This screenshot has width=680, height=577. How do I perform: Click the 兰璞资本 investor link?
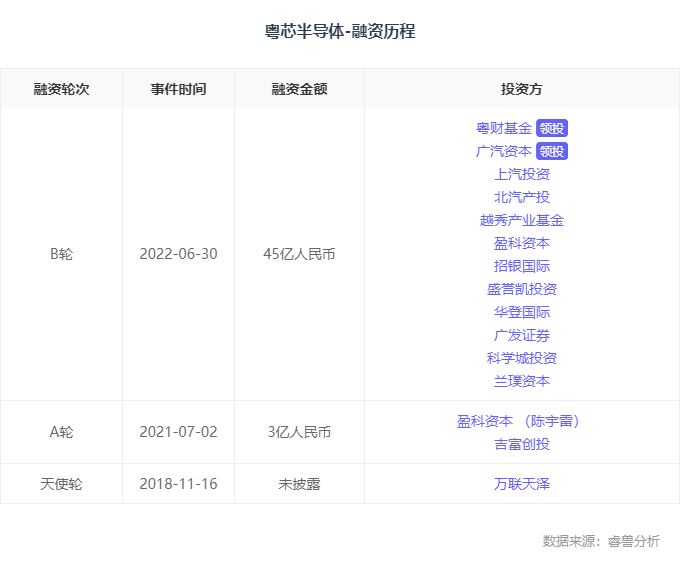pos(522,381)
